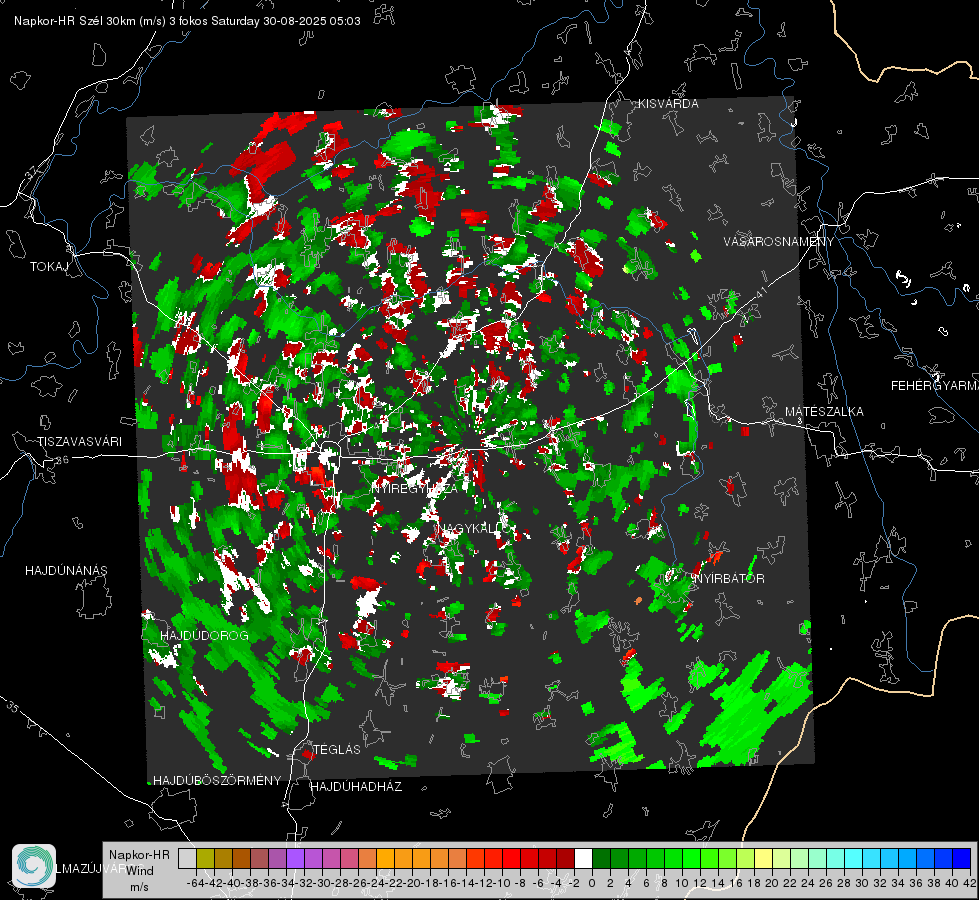This screenshot has width=979, height=900.
Task: Select the darkest green swatch right of 0
Action: (601, 858)
